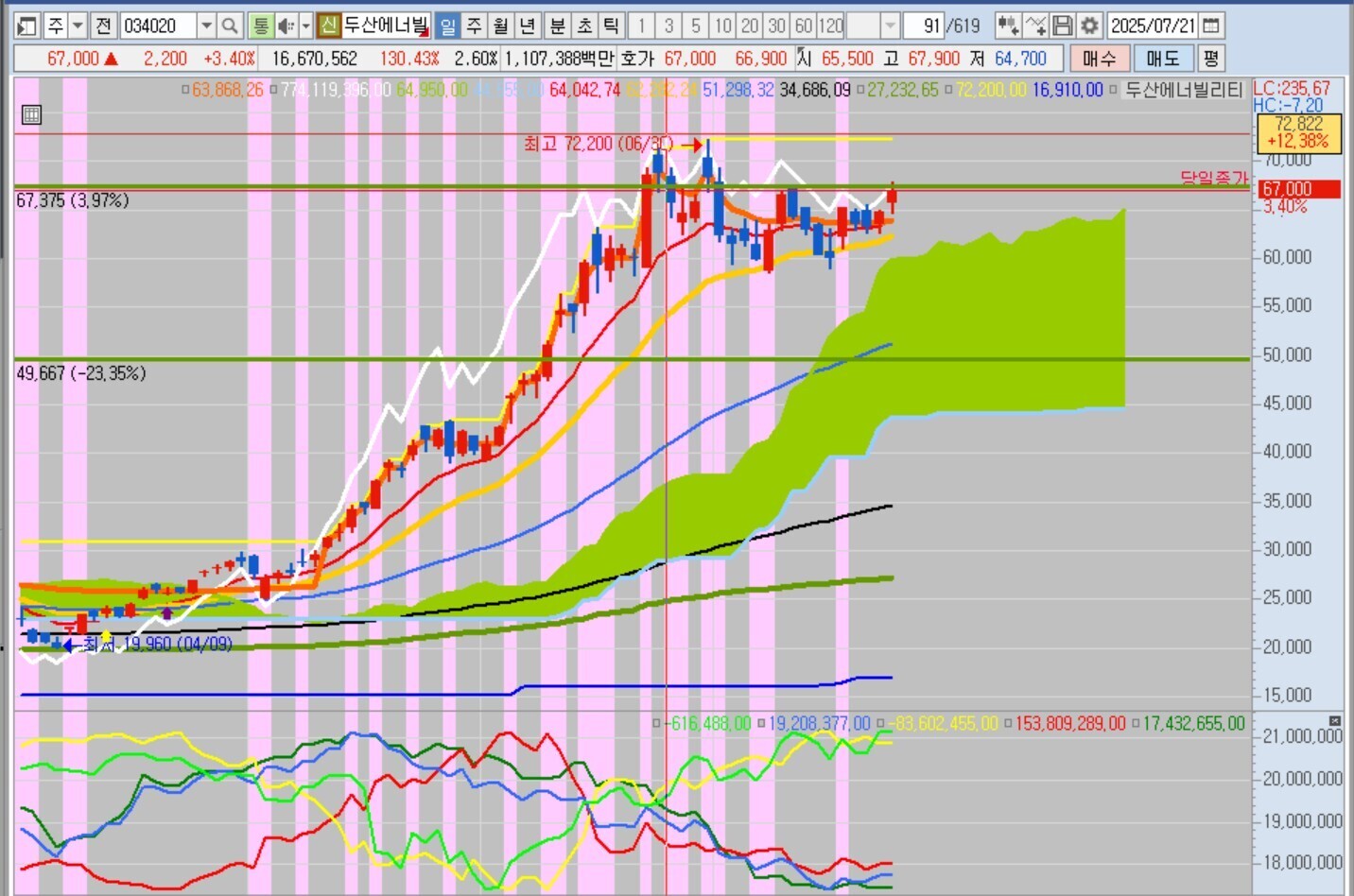Click the orange legend square for 63,868.26

coord(185,90)
